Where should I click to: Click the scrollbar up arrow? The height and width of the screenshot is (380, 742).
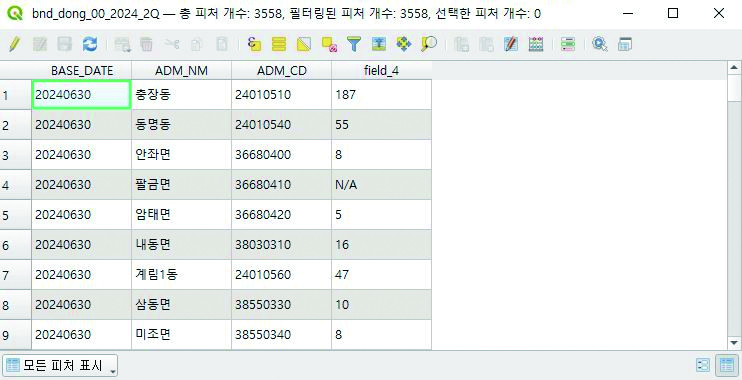pos(734,68)
